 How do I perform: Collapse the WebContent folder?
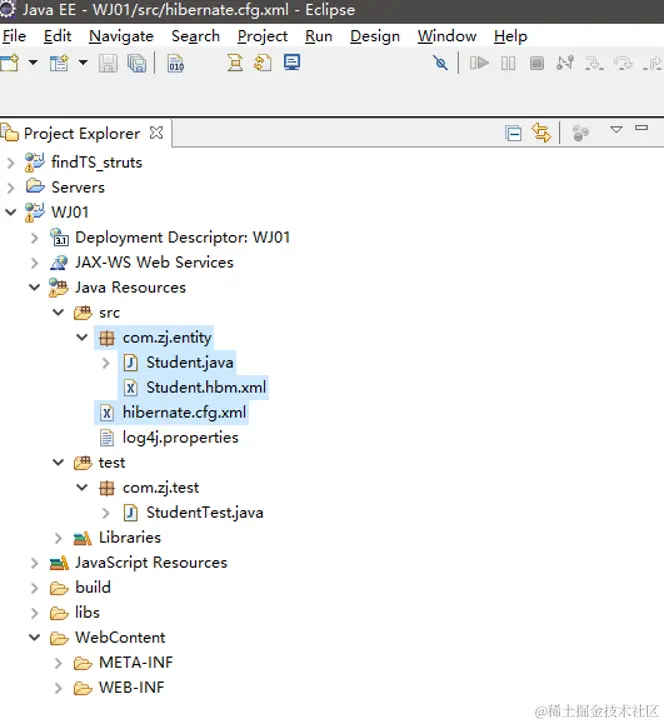(x=35, y=637)
